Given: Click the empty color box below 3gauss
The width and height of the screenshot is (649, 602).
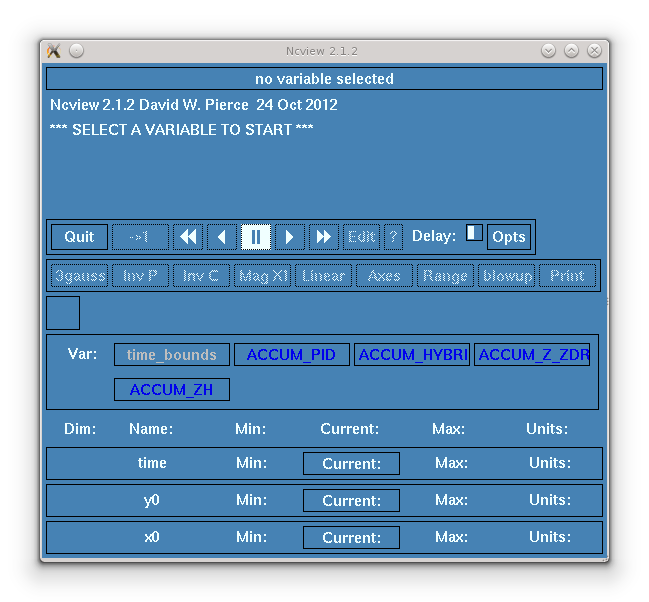Looking at the screenshot, I should coord(63,313).
